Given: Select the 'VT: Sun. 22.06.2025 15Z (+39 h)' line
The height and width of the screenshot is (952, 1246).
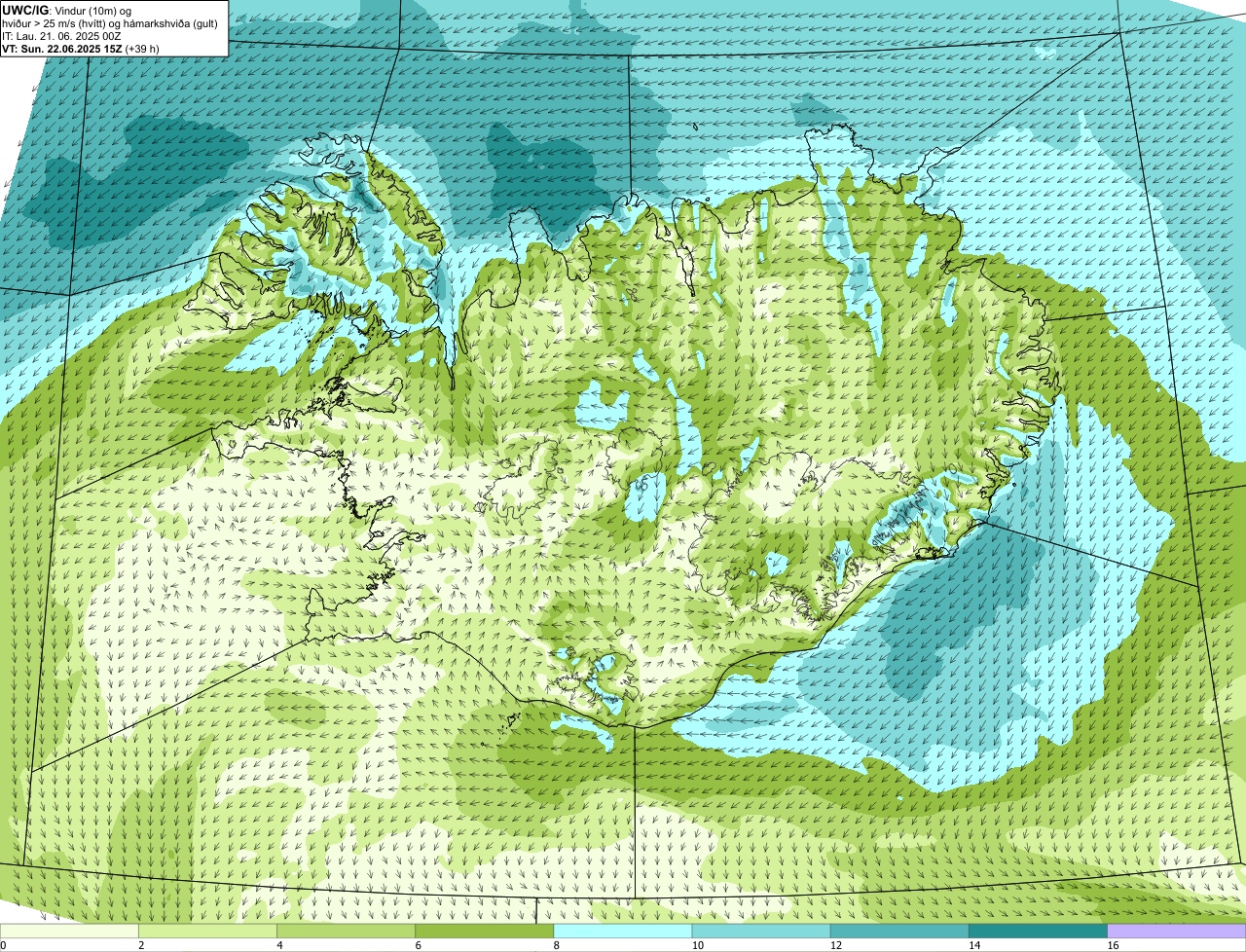Looking at the screenshot, I should click(x=81, y=48).
